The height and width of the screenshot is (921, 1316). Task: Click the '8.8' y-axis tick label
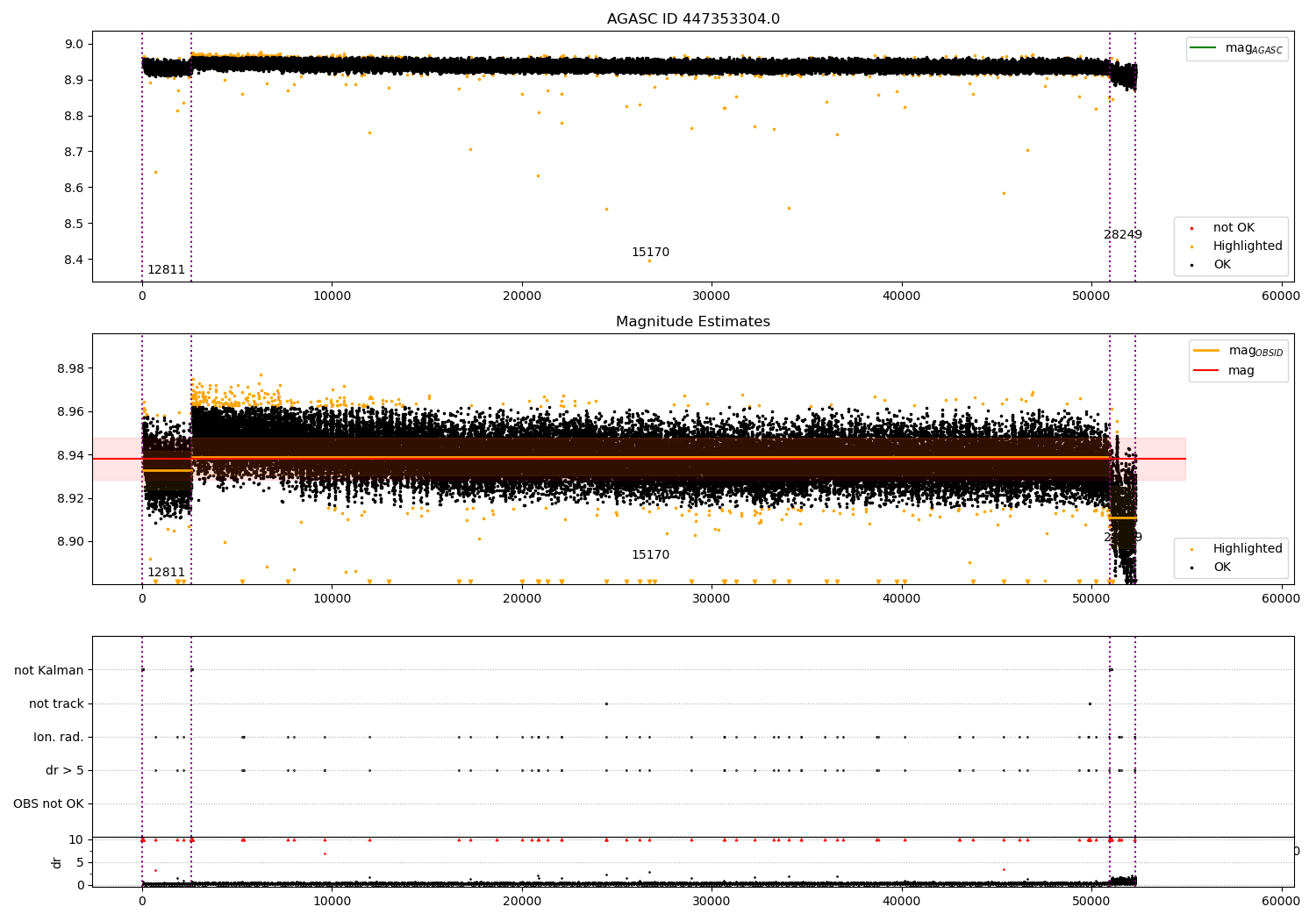coord(75,116)
